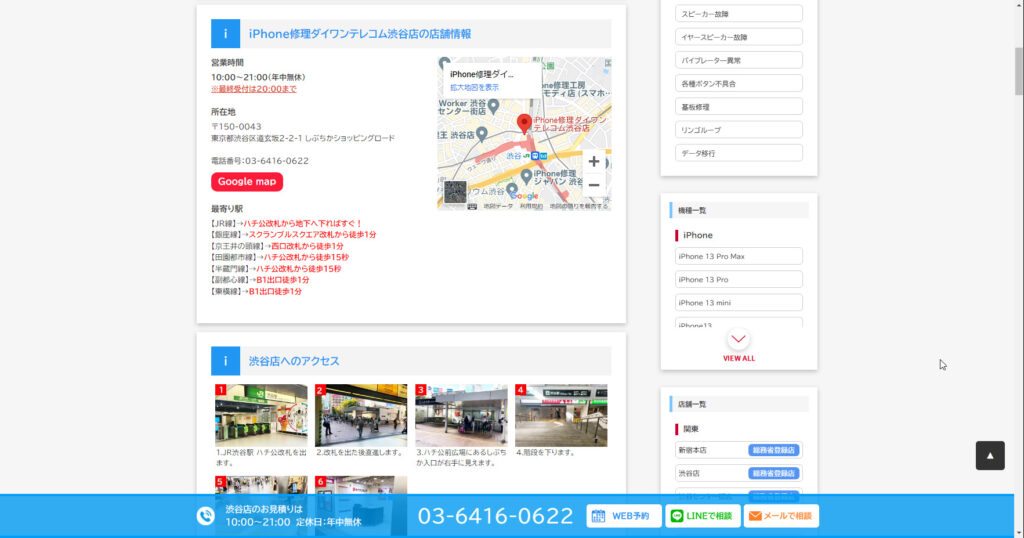
Task: Select 'イヤースピーカー故障' repair menu item
Action: pyautogui.click(x=739, y=37)
